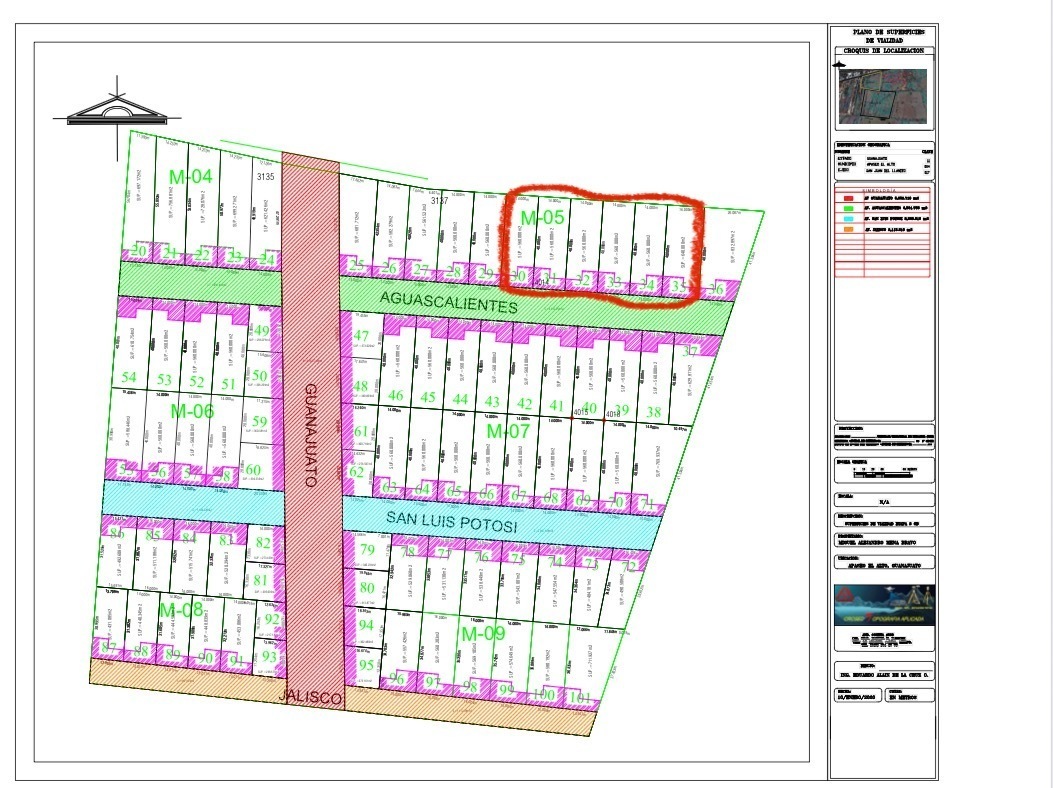1053x788 pixels.
Task: Select lot number 100
Action: pyautogui.click(x=544, y=695)
